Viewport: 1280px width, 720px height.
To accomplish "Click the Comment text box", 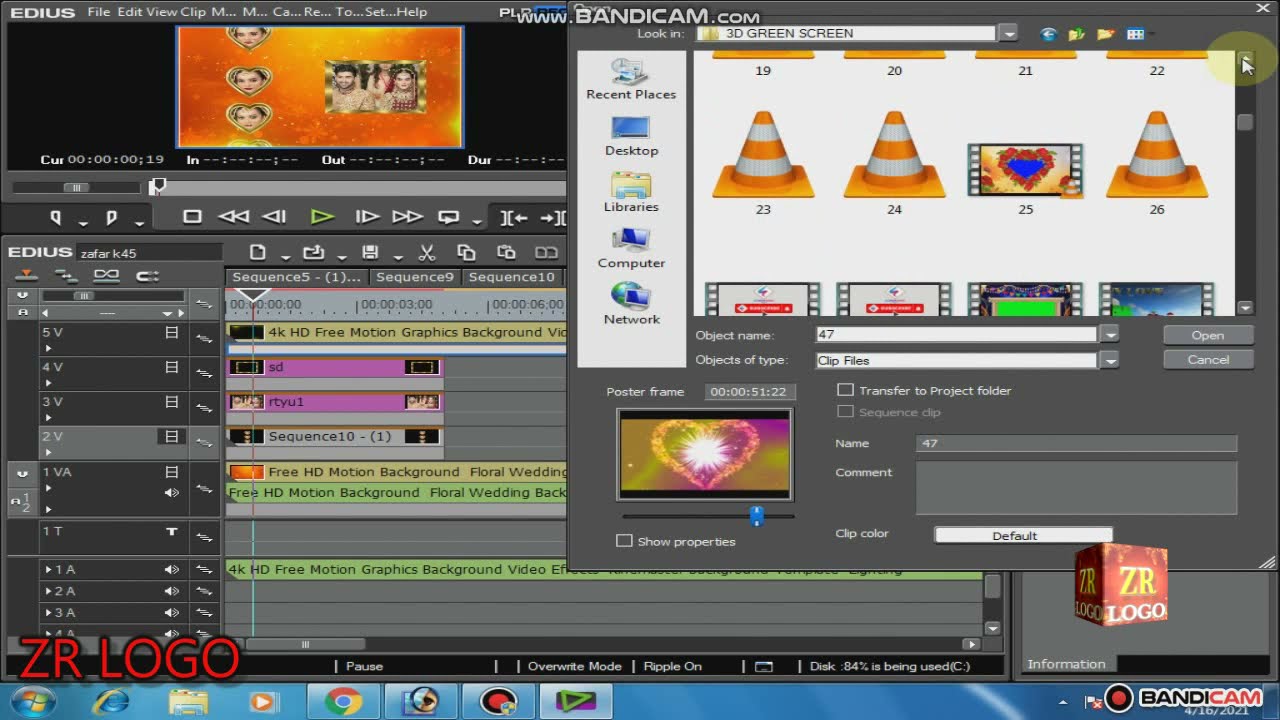I will [x=1076, y=489].
